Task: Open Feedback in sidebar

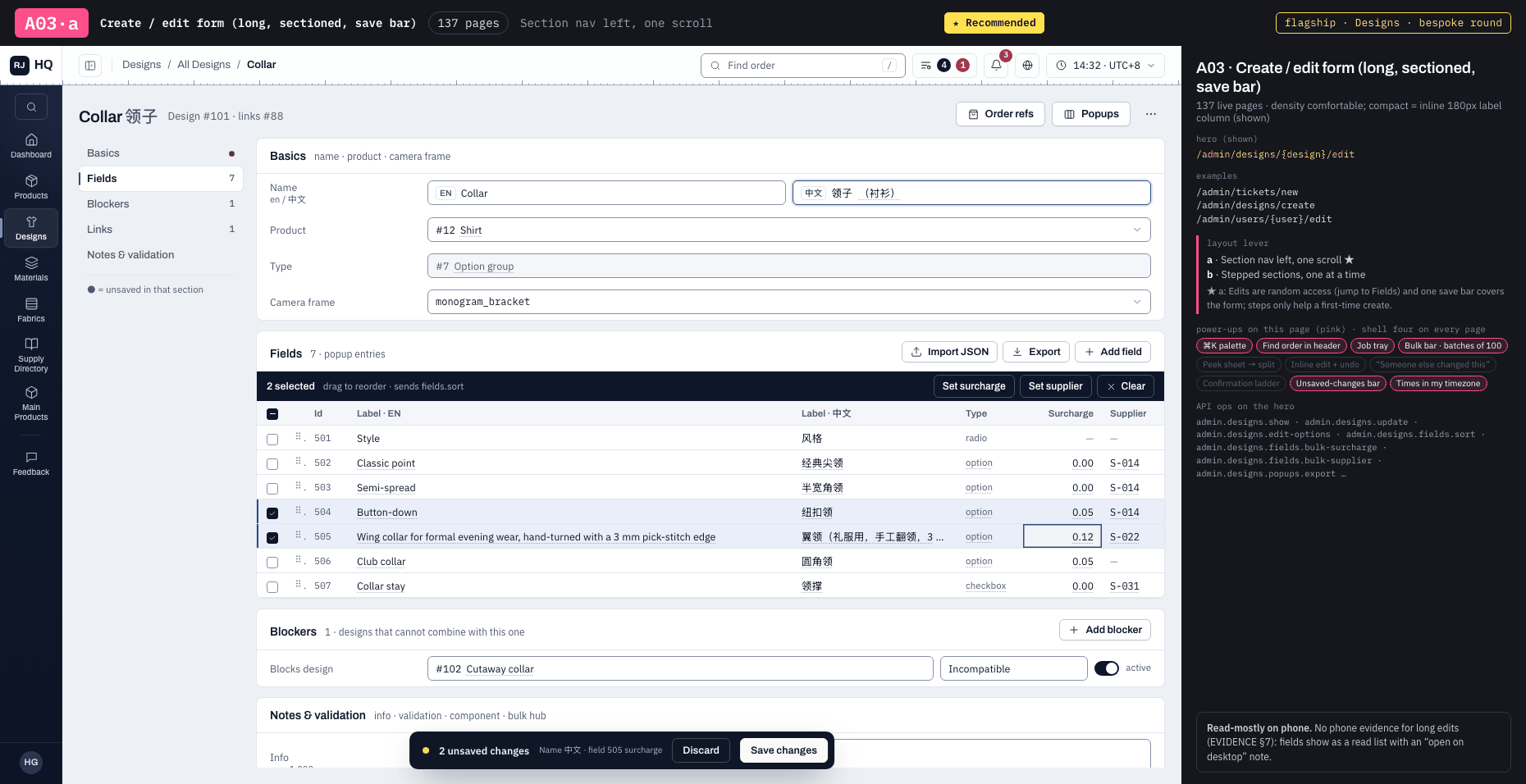Action: tap(31, 463)
